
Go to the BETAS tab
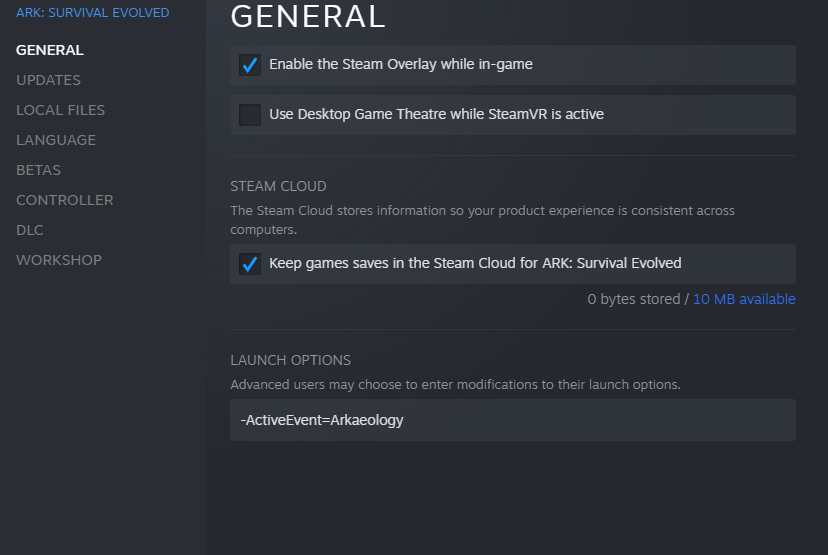coord(38,170)
